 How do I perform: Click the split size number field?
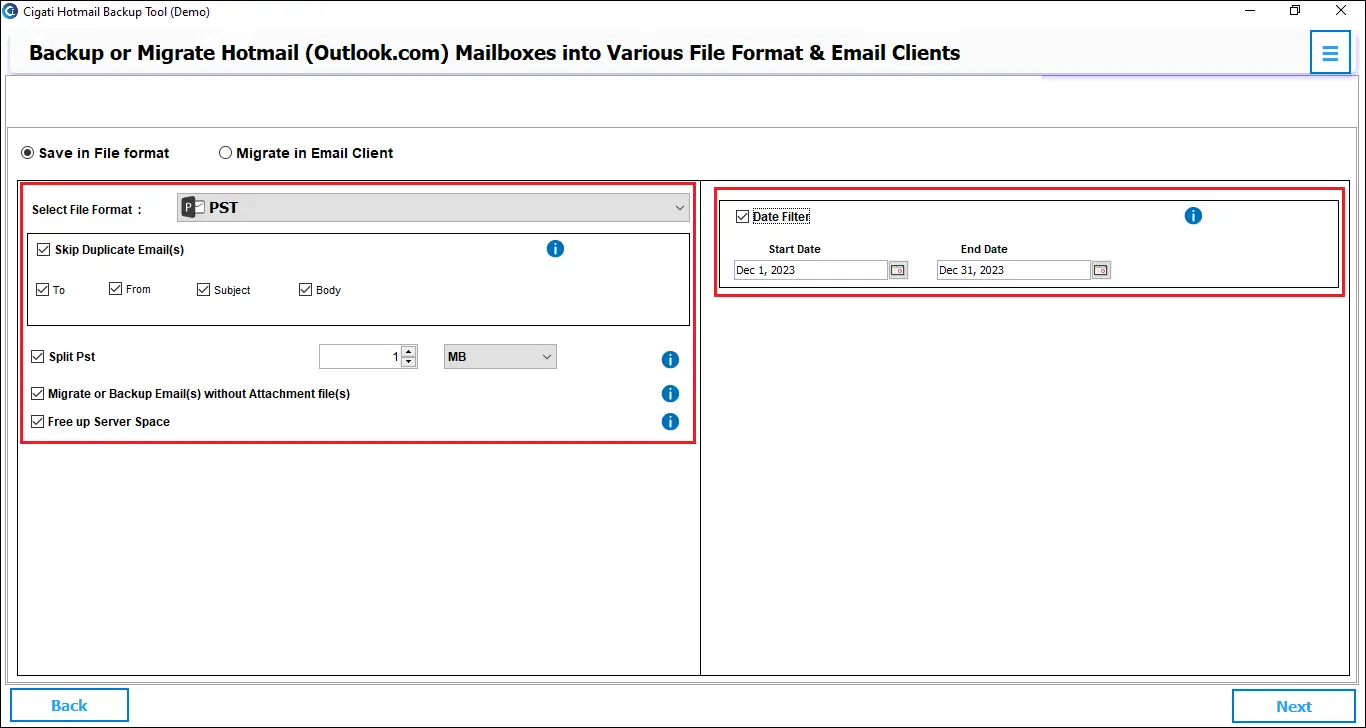[x=360, y=357]
